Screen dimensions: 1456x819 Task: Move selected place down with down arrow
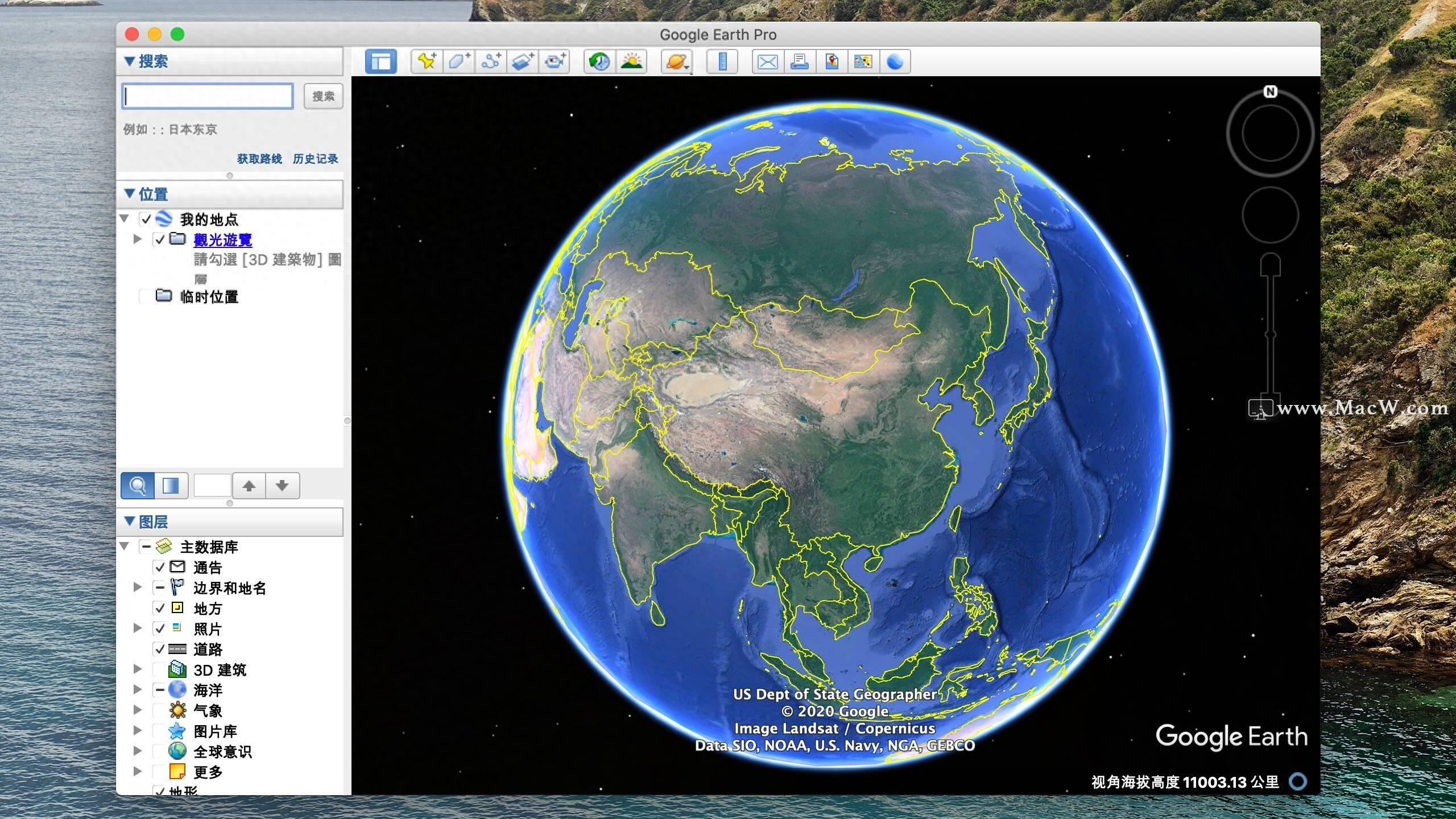(x=282, y=486)
